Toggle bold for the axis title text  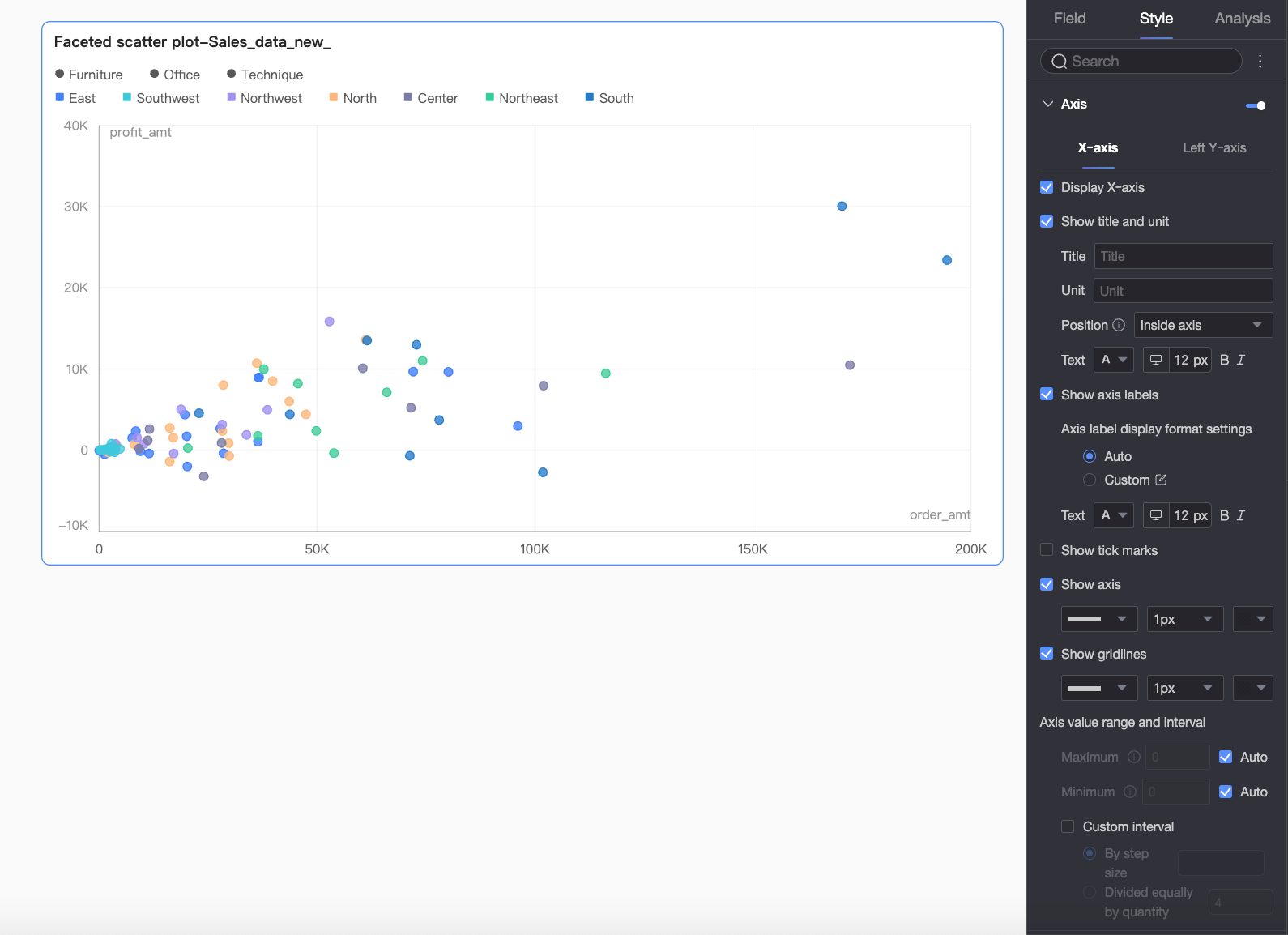coord(1224,360)
